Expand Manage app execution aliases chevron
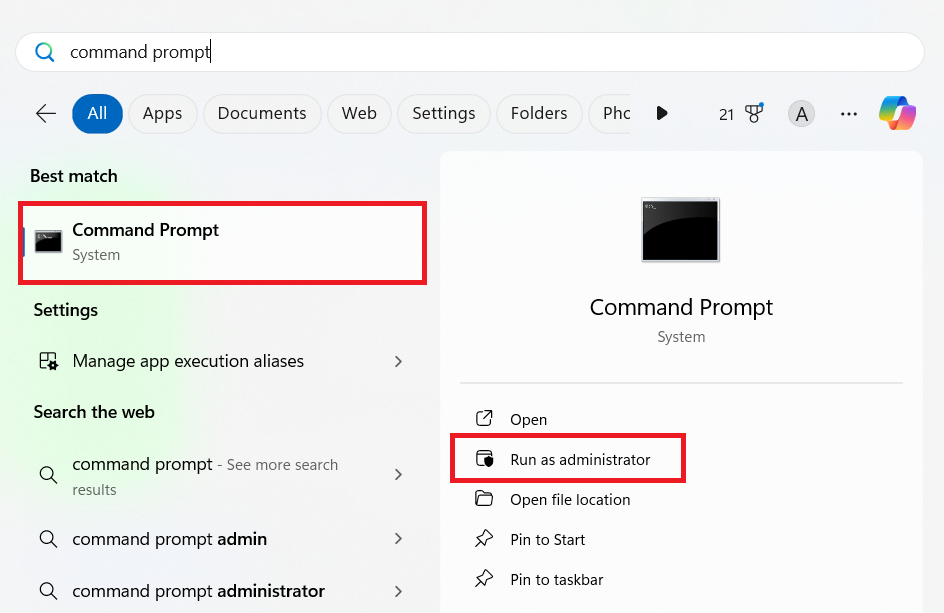 (x=398, y=361)
